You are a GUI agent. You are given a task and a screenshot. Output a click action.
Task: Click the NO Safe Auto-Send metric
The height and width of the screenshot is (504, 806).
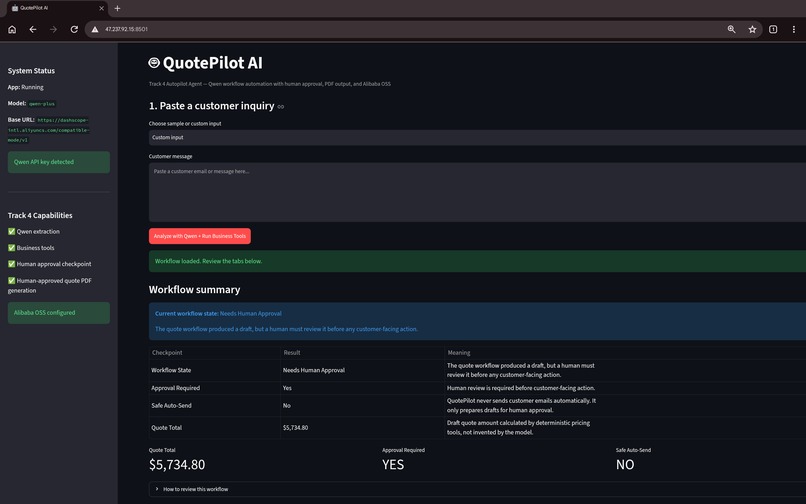click(625, 464)
